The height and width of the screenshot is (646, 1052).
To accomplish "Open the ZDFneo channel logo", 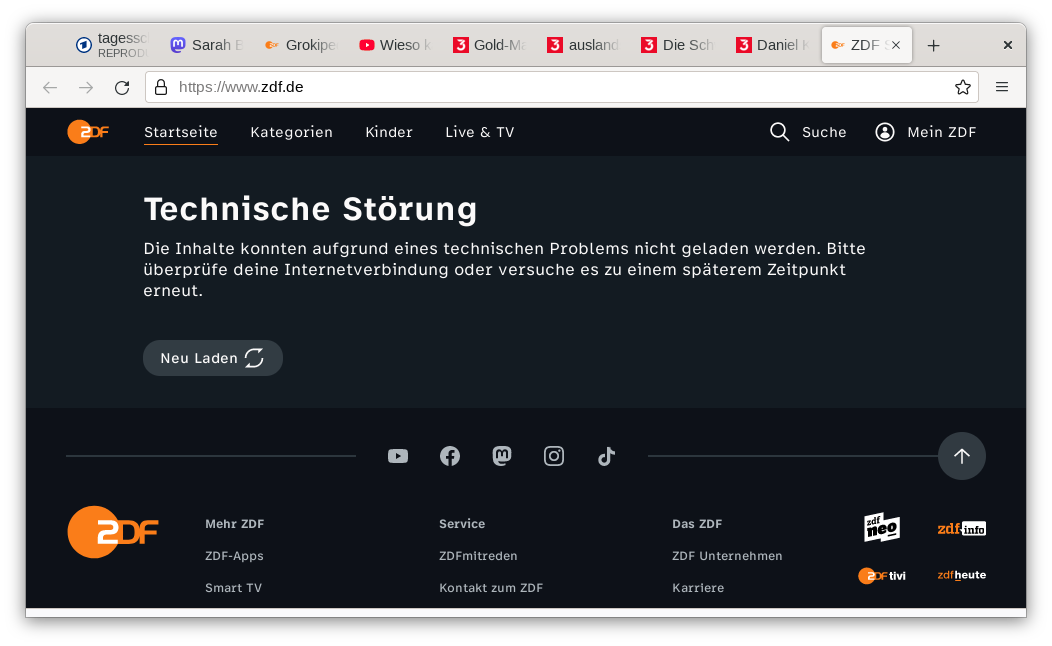I will pyautogui.click(x=882, y=527).
